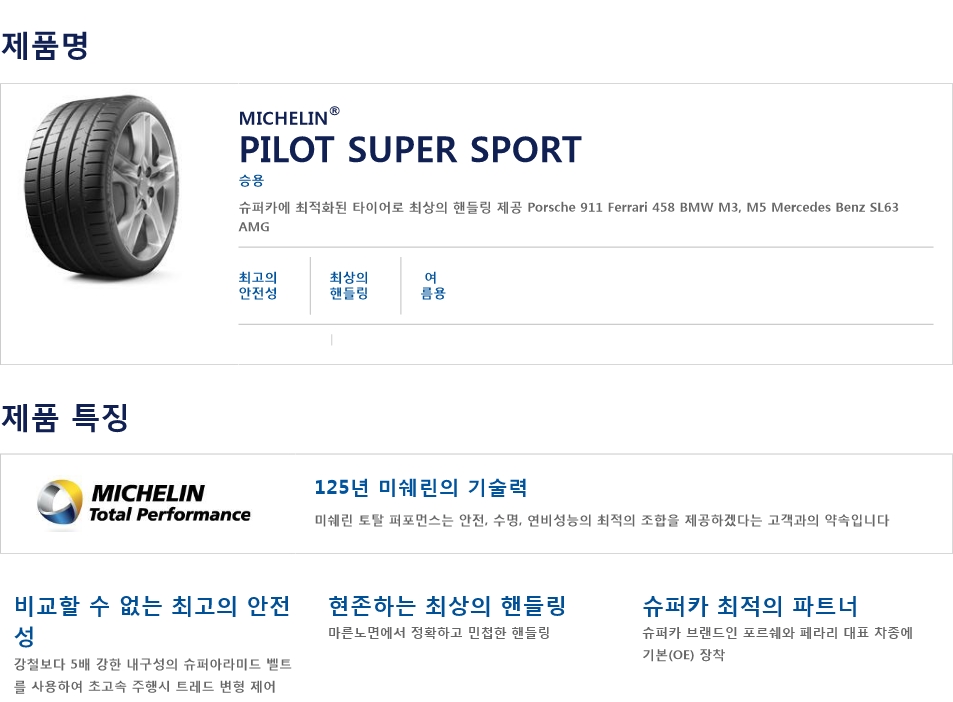The width and height of the screenshot is (953, 702).
Task: Click the alloy wheel rim in tire photo
Action: click(x=145, y=187)
